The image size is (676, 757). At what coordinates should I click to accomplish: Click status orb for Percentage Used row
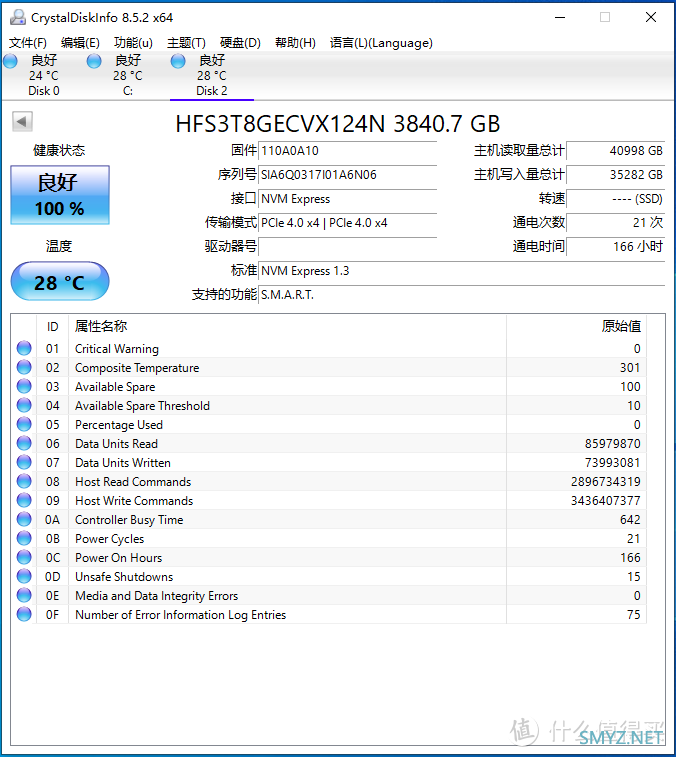coord(24,424)
